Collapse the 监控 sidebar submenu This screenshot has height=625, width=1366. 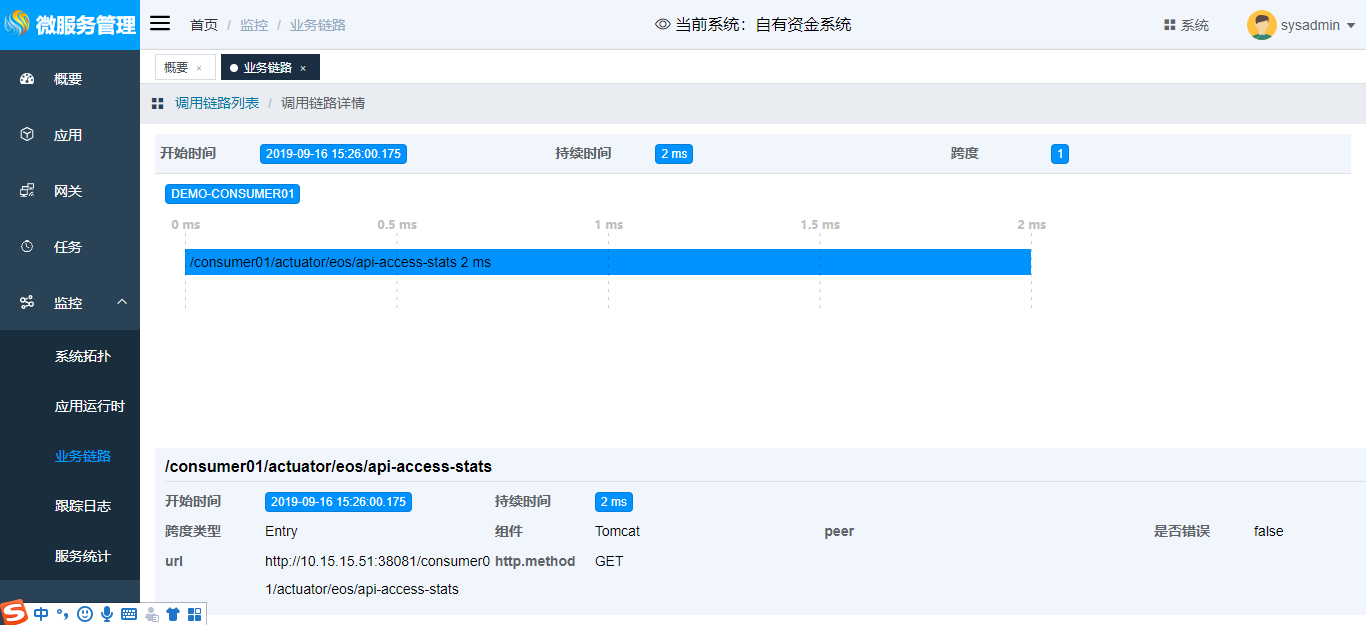pos(122,302)
